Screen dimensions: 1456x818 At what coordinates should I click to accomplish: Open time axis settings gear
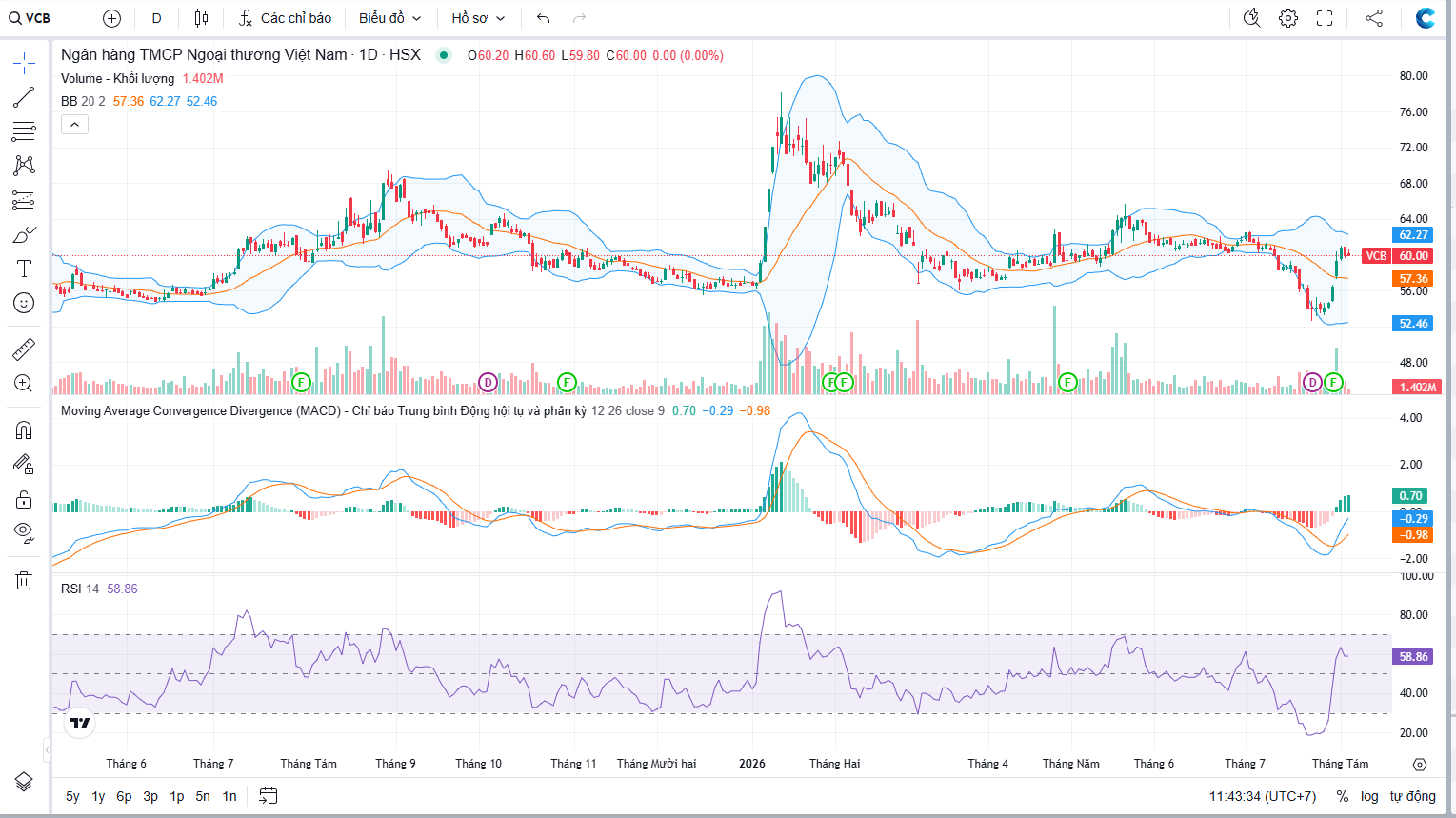pos(1420,764)
